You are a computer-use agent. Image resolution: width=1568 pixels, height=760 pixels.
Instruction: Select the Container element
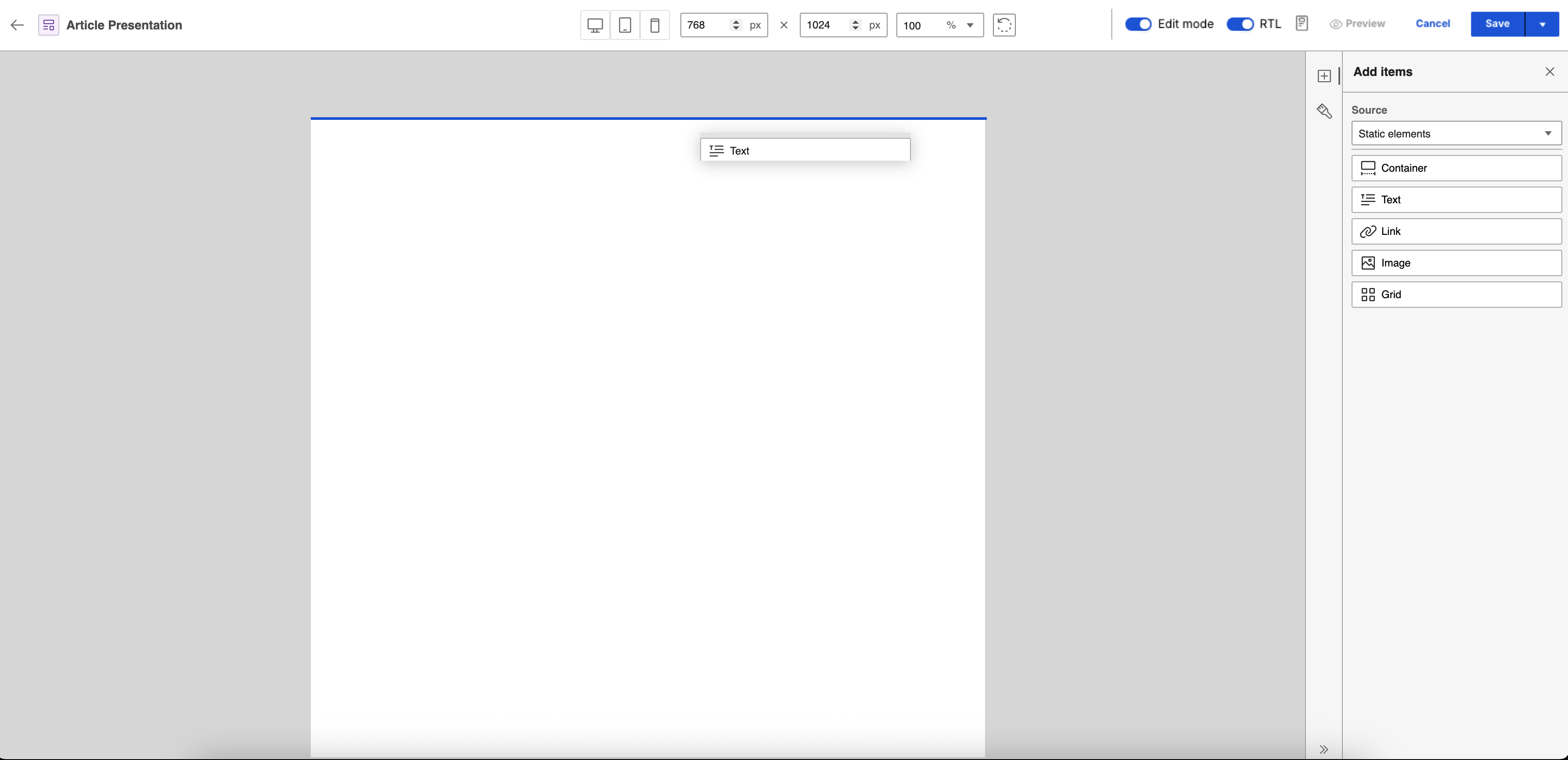coord(1456,168)
